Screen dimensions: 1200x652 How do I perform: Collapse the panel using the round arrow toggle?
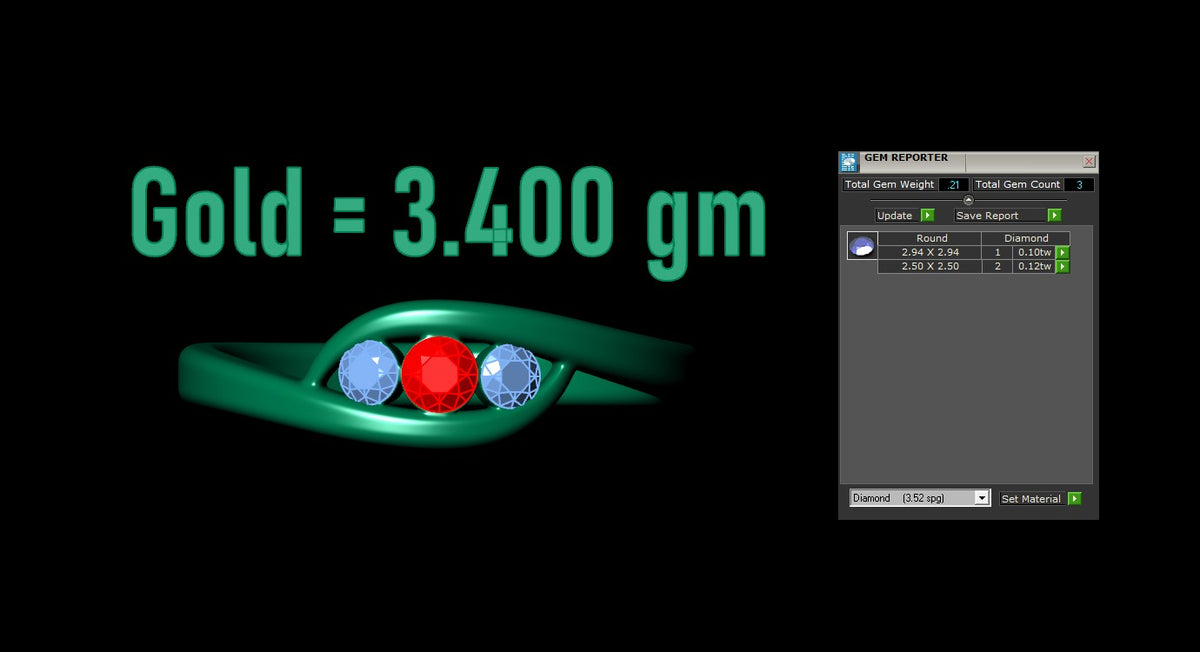point(968,200)
